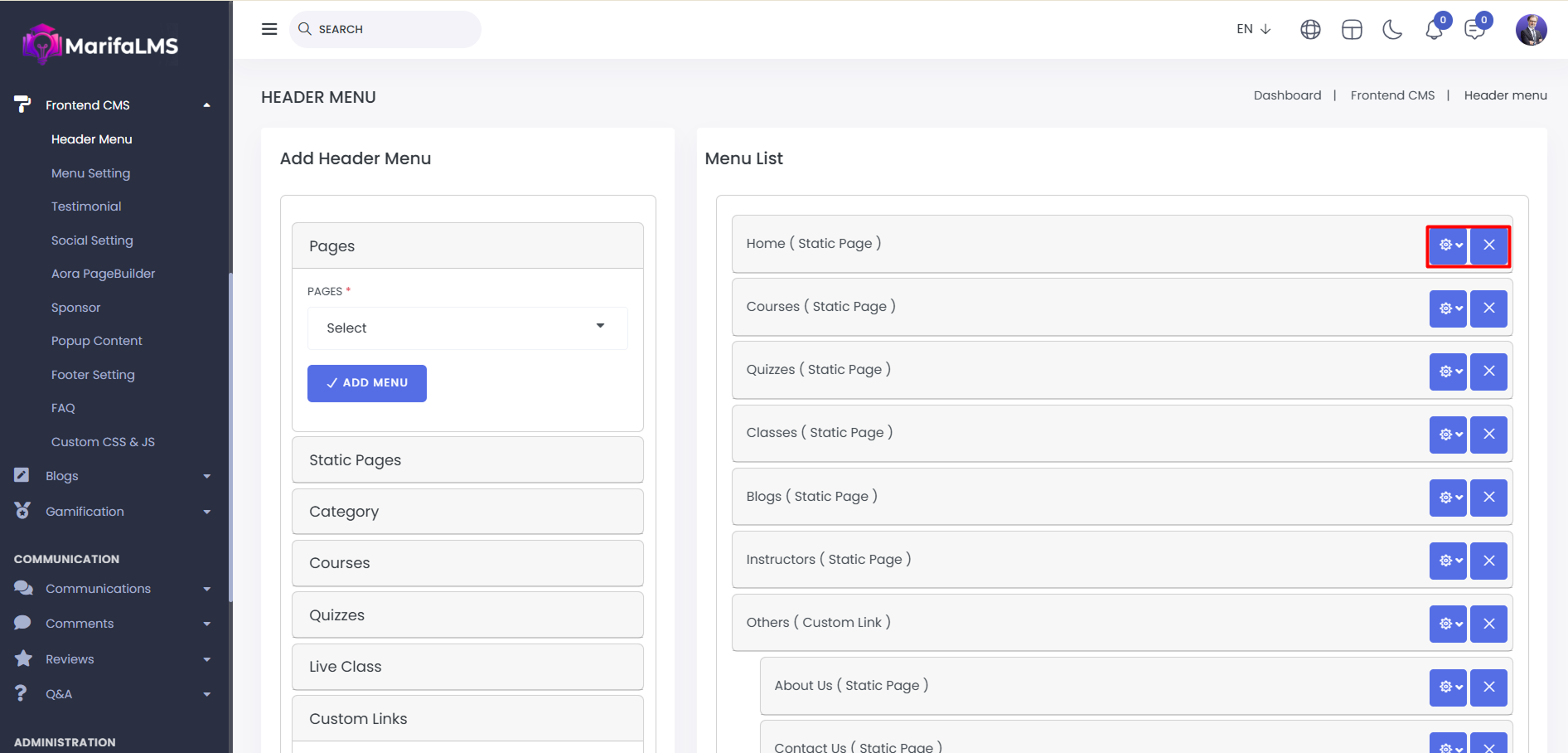Screen dimensions: 1568x753
Task: Click the Add Menu button
Action: [367, 383]
